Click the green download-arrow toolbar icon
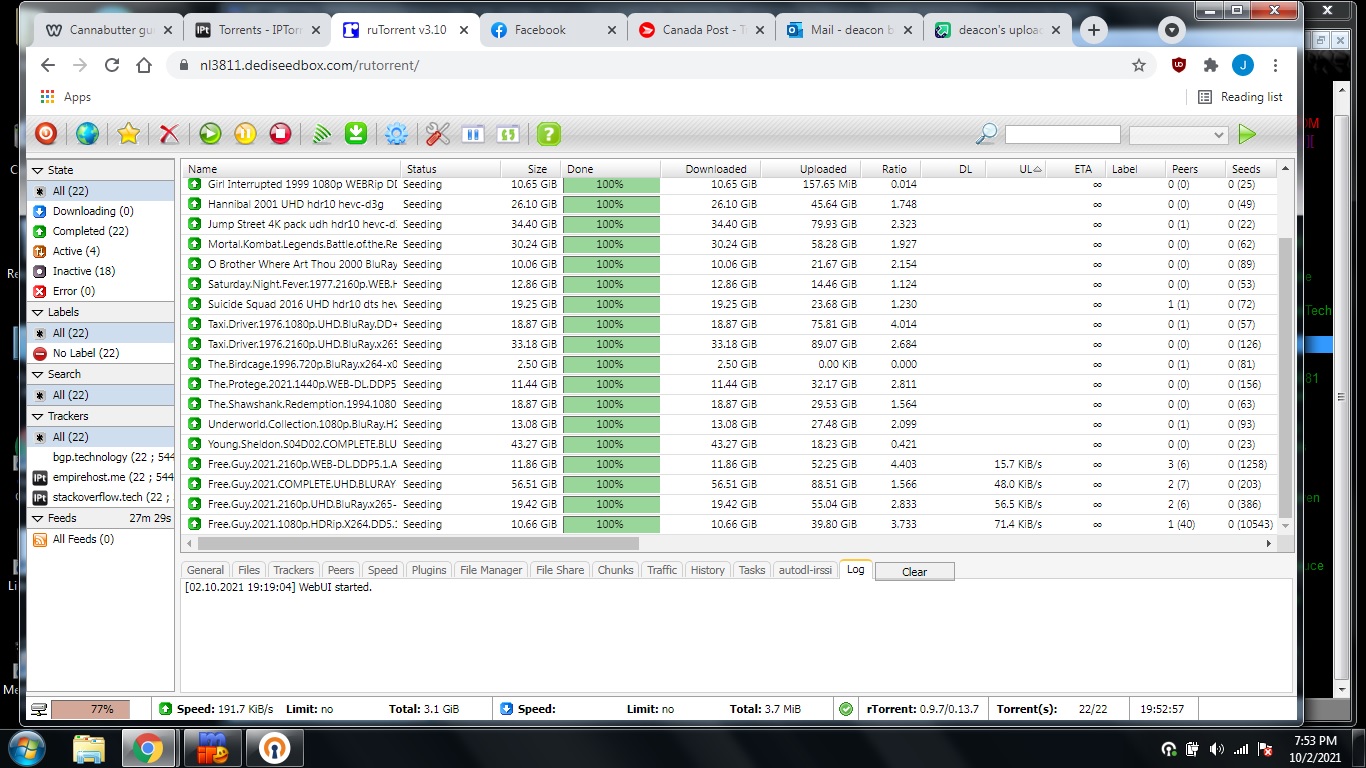The image size is (1366, 768). (x=356, y=133)
